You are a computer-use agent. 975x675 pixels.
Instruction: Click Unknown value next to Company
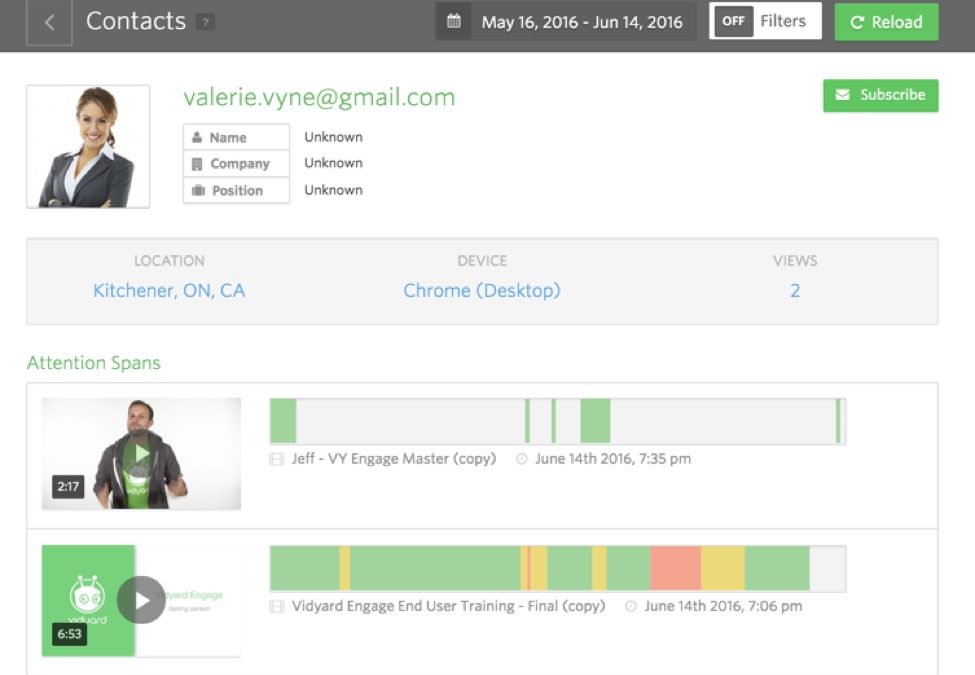tap(333, 163)
